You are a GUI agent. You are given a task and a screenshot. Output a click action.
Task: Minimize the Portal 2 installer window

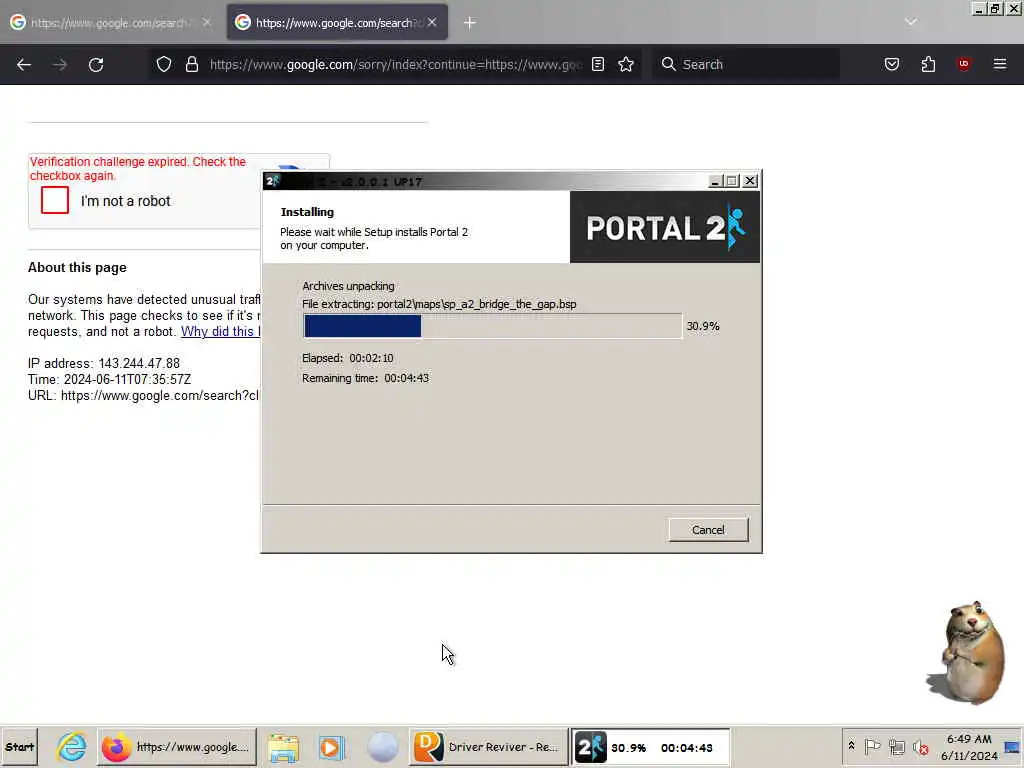click(715, 181)
